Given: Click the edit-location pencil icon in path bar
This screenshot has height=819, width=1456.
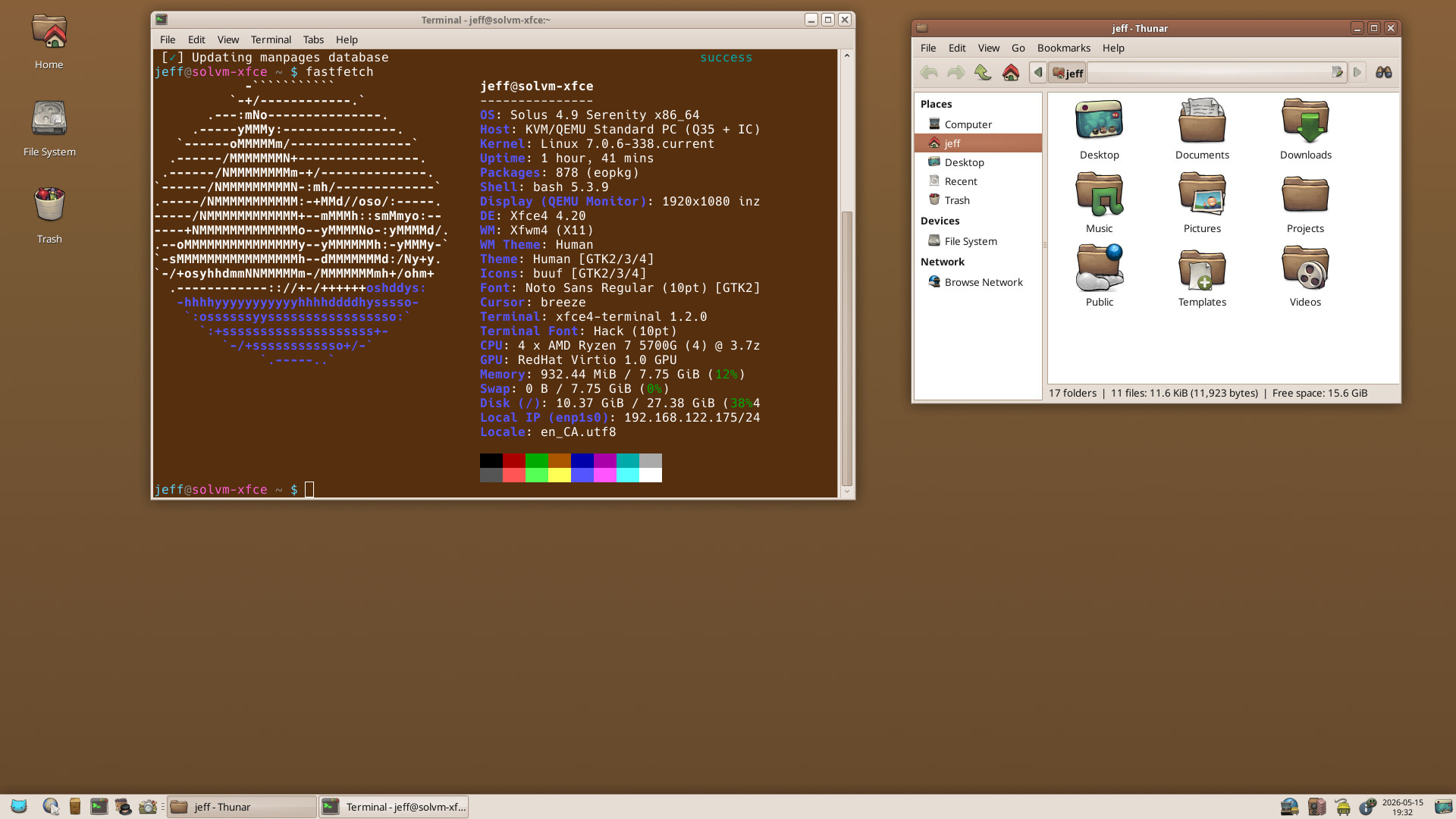Looking at the screenshot, I should [1338, 73].
